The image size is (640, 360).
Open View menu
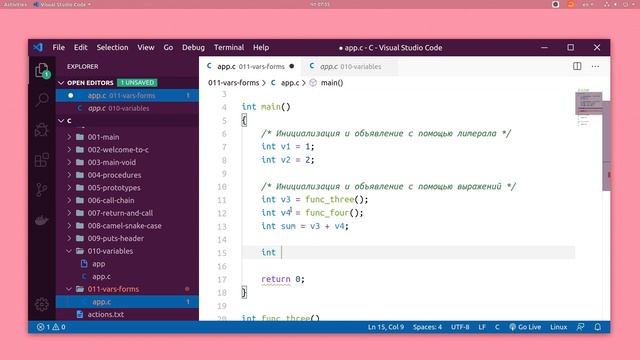click(x=146, y=47)
